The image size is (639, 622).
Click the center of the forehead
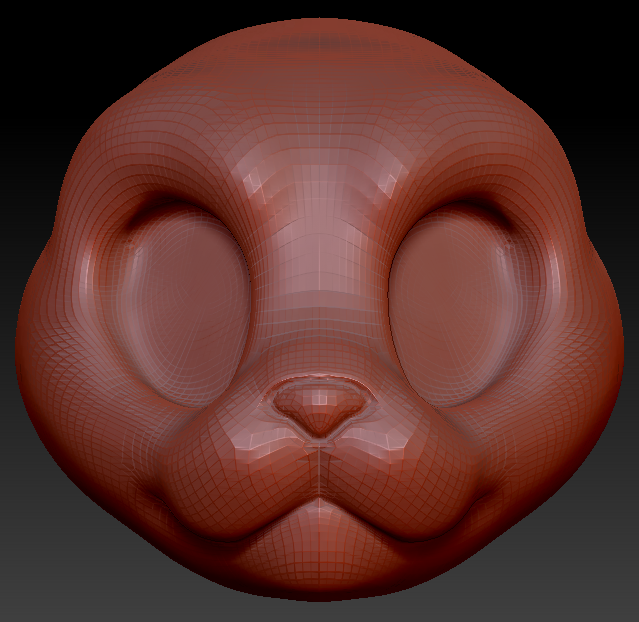tap(319, 150)
